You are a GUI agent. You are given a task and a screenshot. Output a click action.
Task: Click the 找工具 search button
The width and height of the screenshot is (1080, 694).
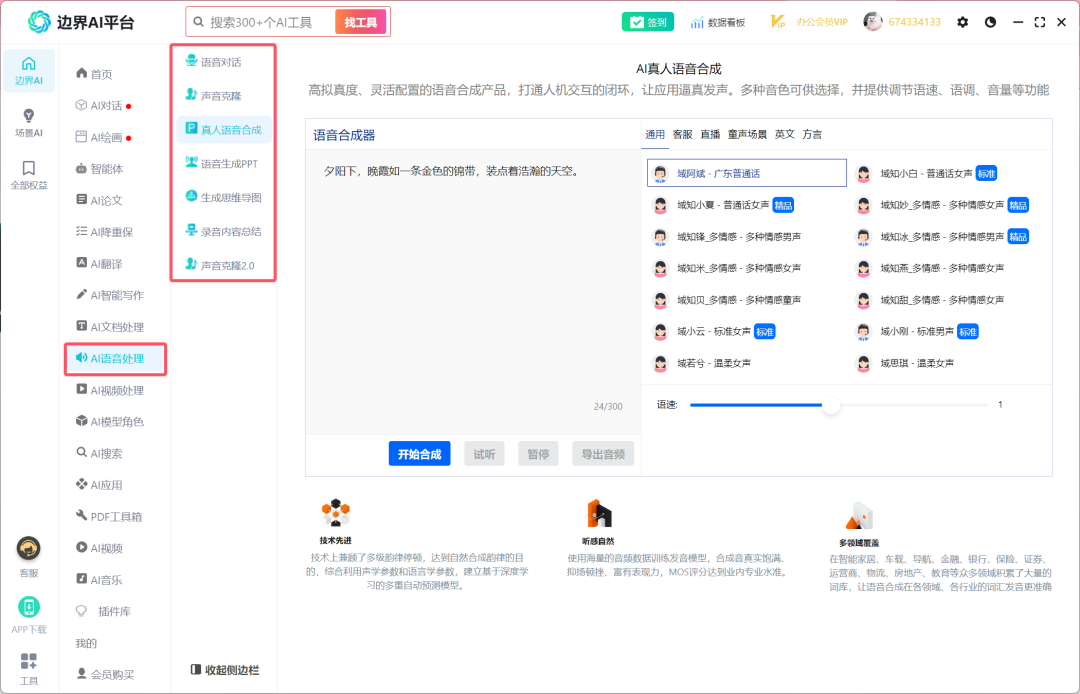(361, 22)
